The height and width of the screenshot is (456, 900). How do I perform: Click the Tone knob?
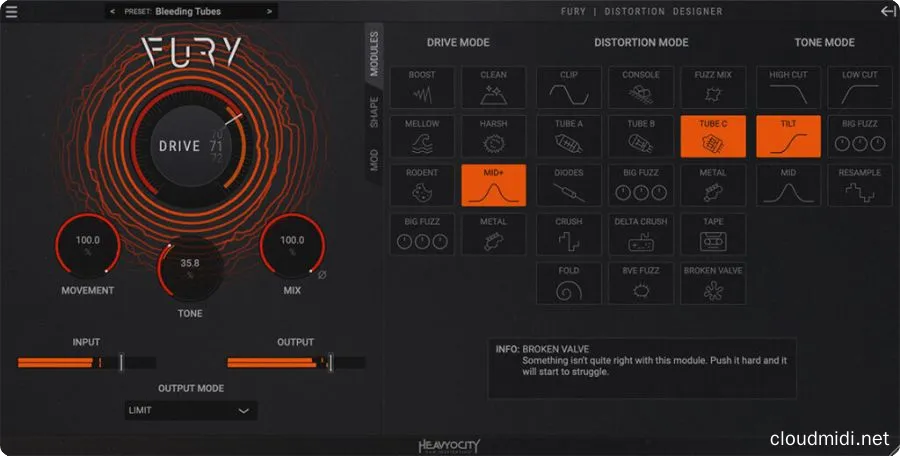point(189,268)
